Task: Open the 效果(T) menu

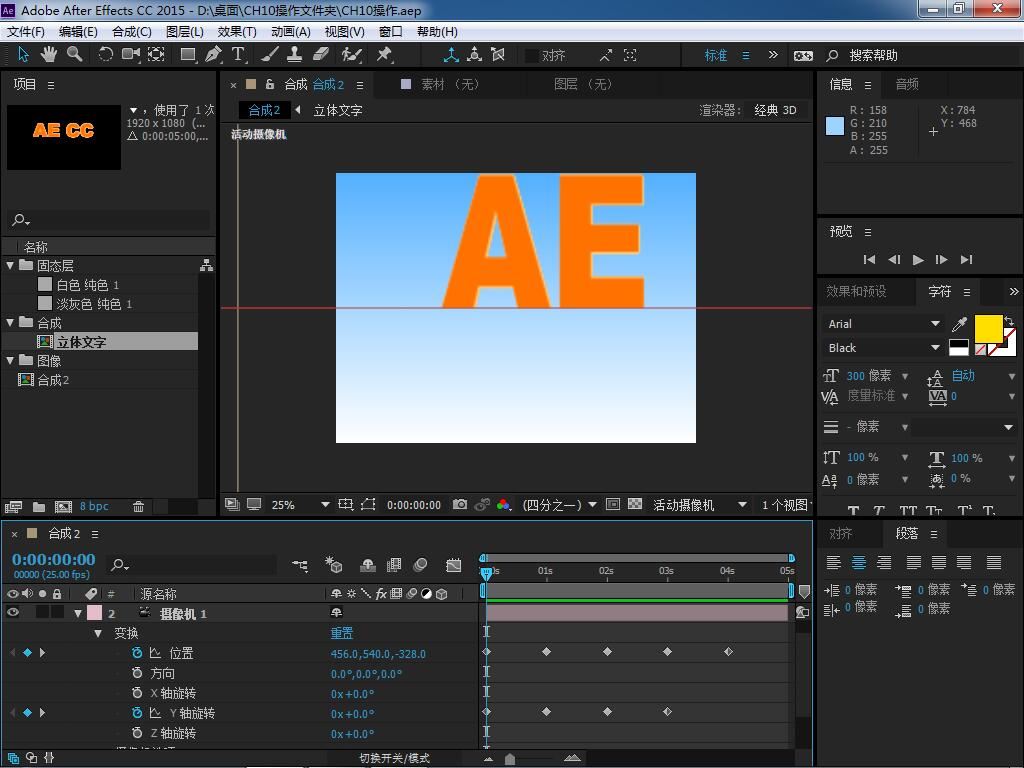Action: click(236, 31)
